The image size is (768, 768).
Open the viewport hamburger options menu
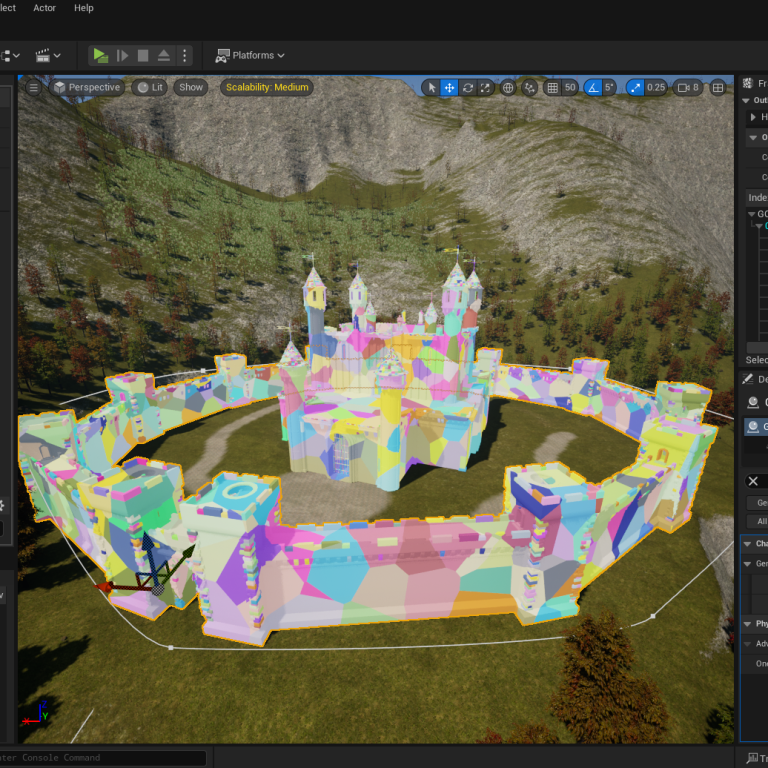coord(33,88)
